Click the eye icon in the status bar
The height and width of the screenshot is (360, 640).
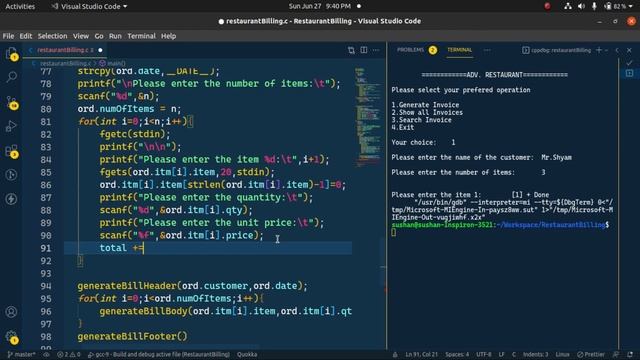(46, 354)
